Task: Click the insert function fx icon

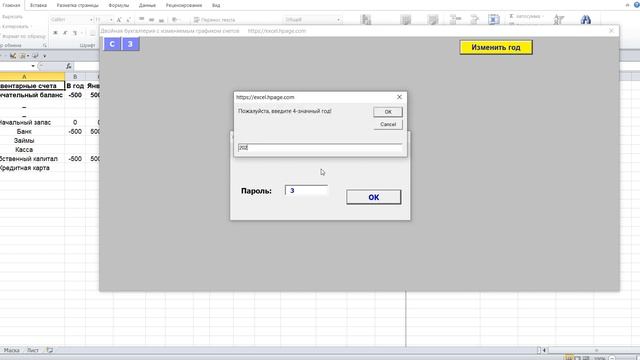Action: (x=69, y=66)
